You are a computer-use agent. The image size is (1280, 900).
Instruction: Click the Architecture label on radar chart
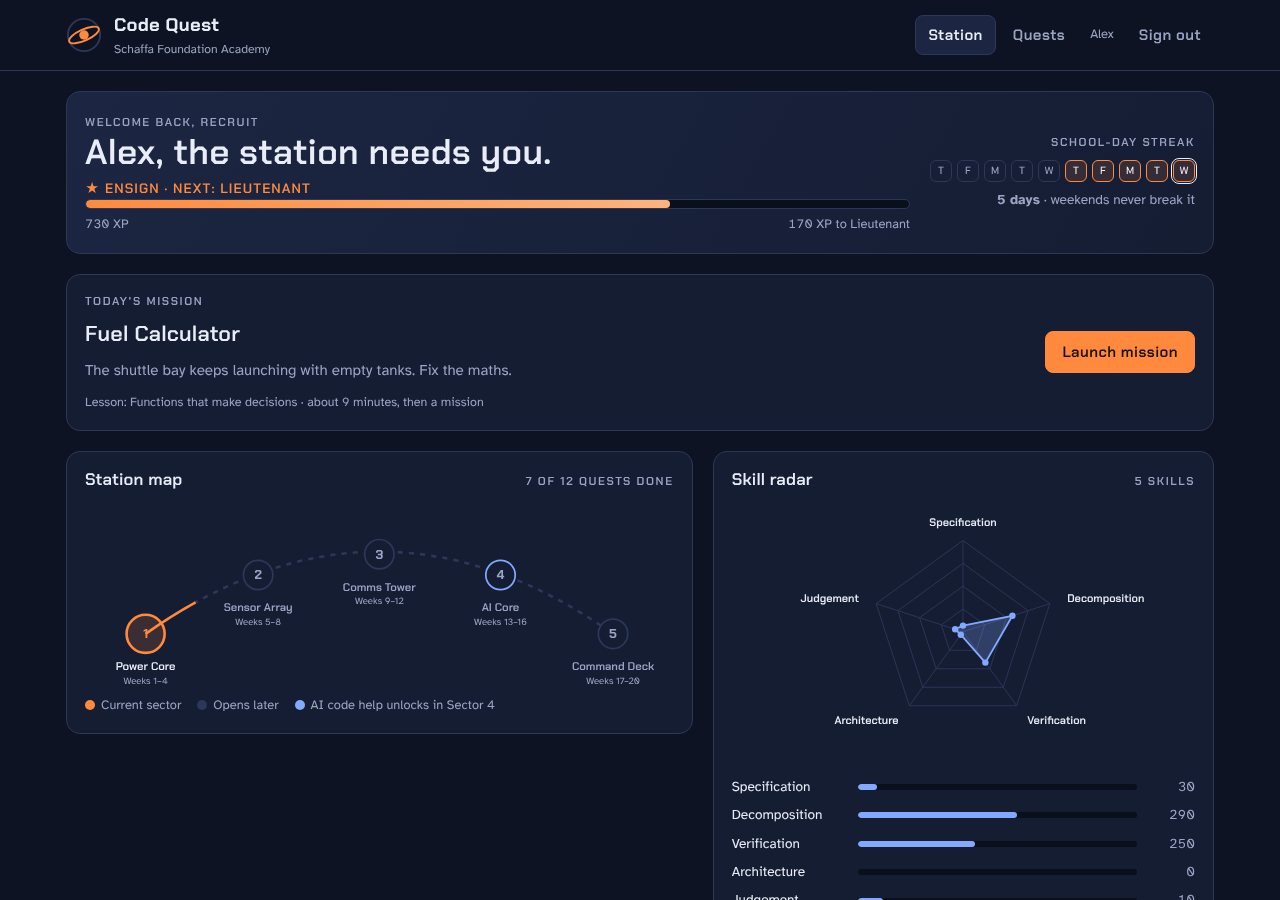[866, 720]
